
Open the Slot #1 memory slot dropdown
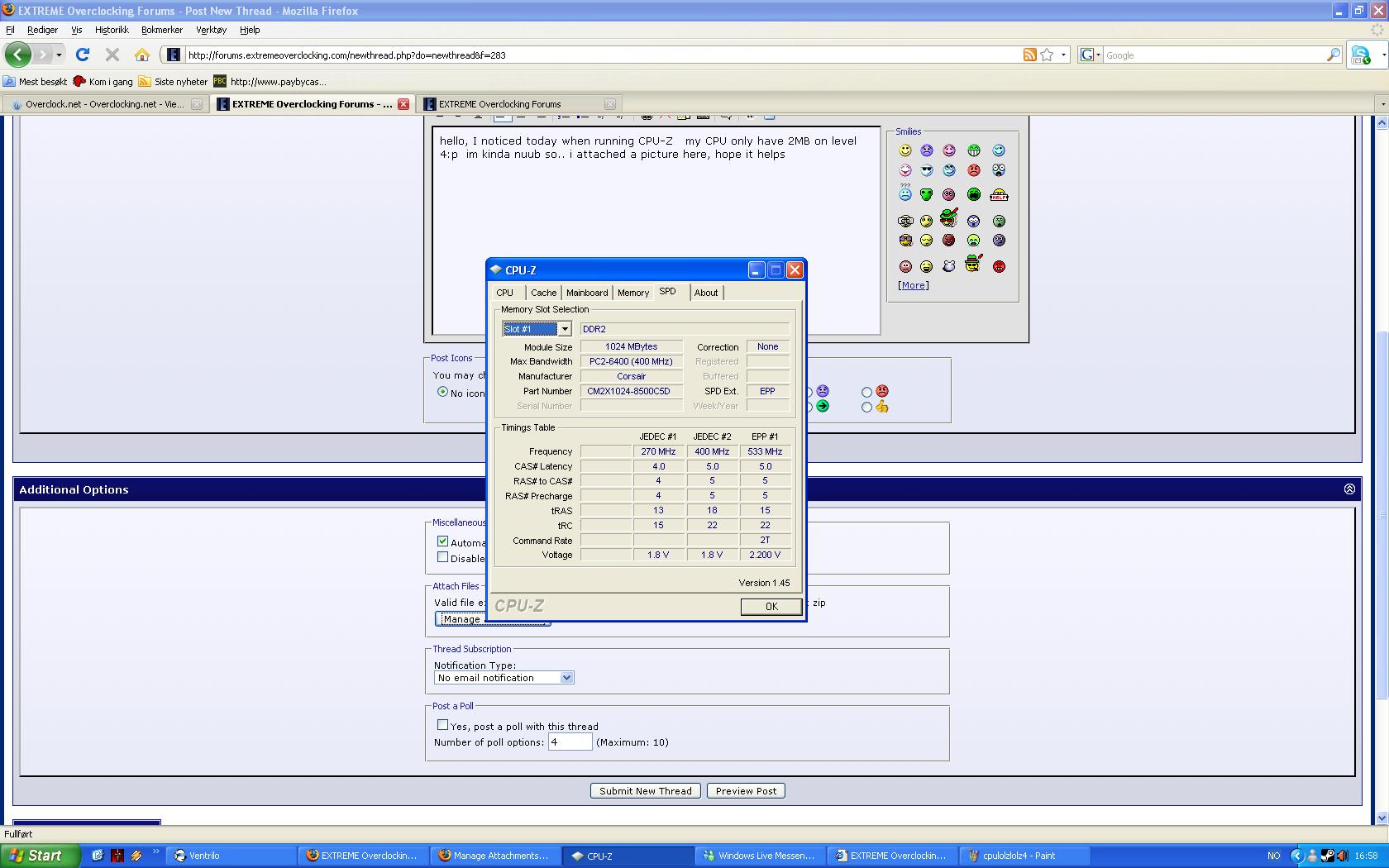[x=565, y=329]
